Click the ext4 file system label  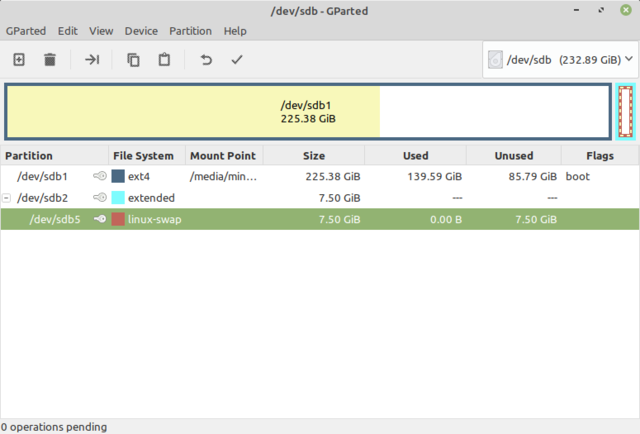coord(139,176)
